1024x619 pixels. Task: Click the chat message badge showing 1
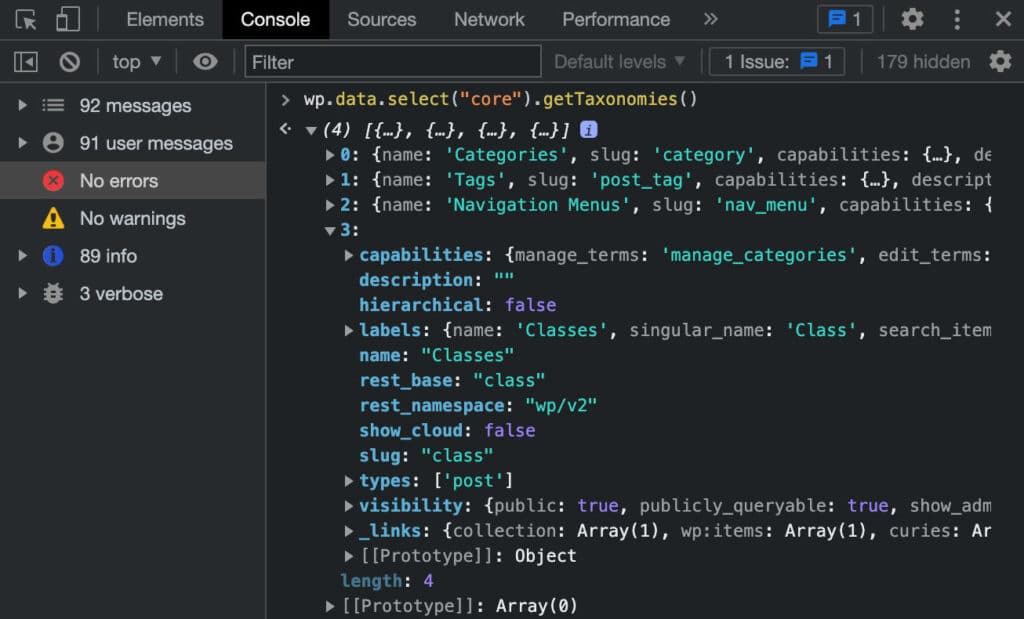[845, 19]
